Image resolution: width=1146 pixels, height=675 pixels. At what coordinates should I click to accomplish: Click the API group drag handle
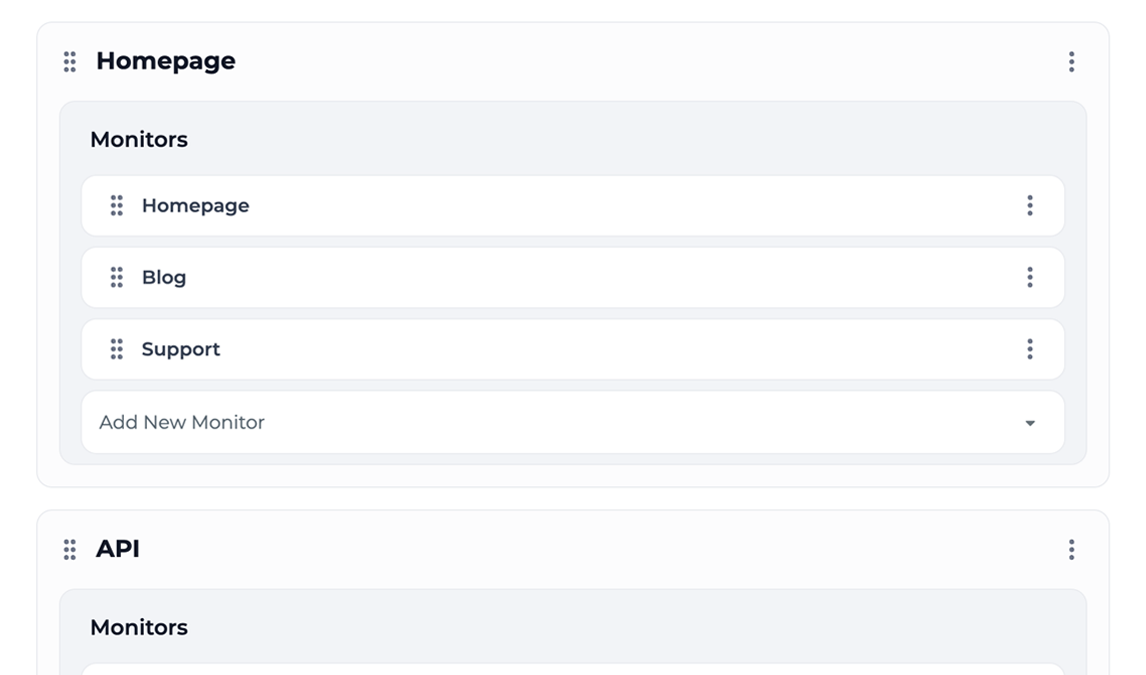(x=70, y=549)
